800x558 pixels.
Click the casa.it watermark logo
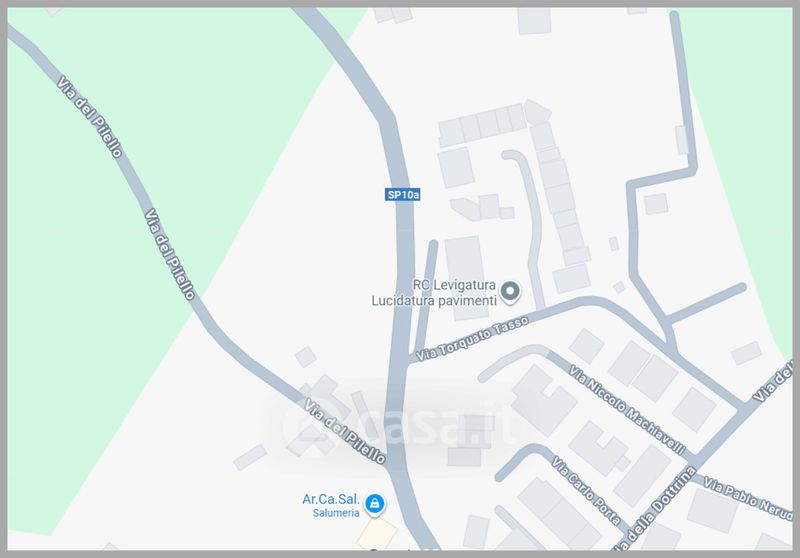click(399, 426)
